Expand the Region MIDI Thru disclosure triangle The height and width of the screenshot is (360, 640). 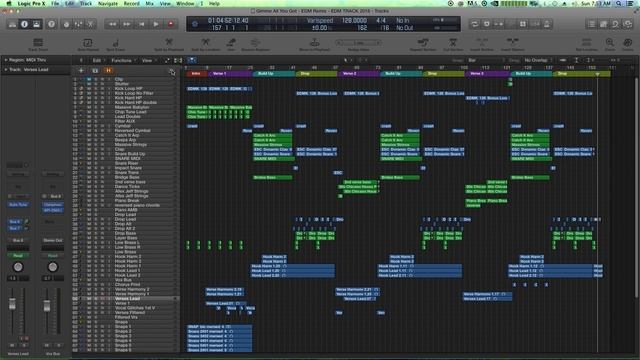click(6, 60)
